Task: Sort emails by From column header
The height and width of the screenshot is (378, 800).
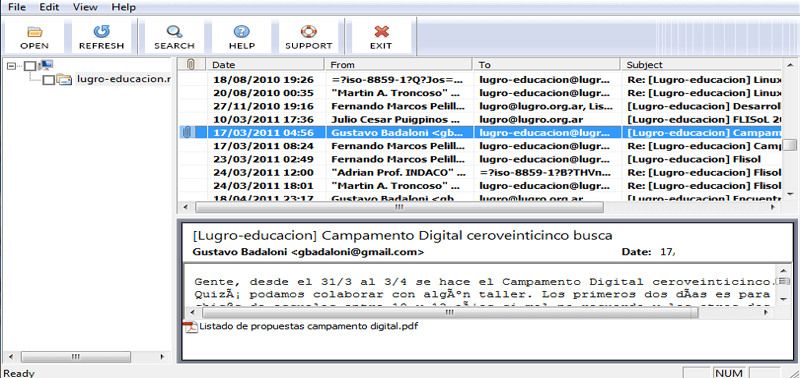Action: (398, 65)
